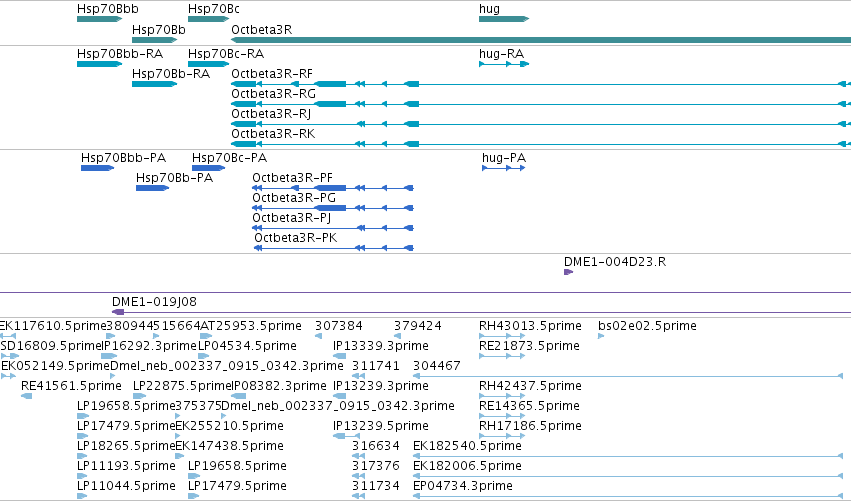Click the Octbeta3R-RK transcript label
This screenshot has height=501, width=851.
tap(273, 134)
